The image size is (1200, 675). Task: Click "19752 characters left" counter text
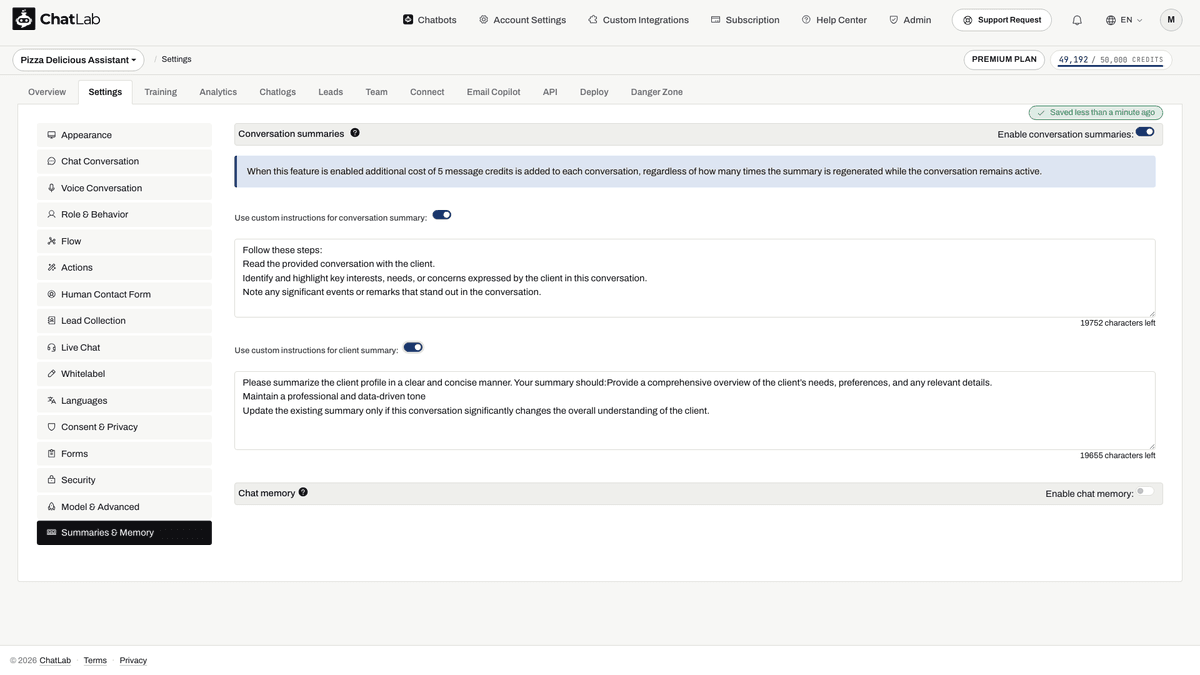click(1118, 323)
